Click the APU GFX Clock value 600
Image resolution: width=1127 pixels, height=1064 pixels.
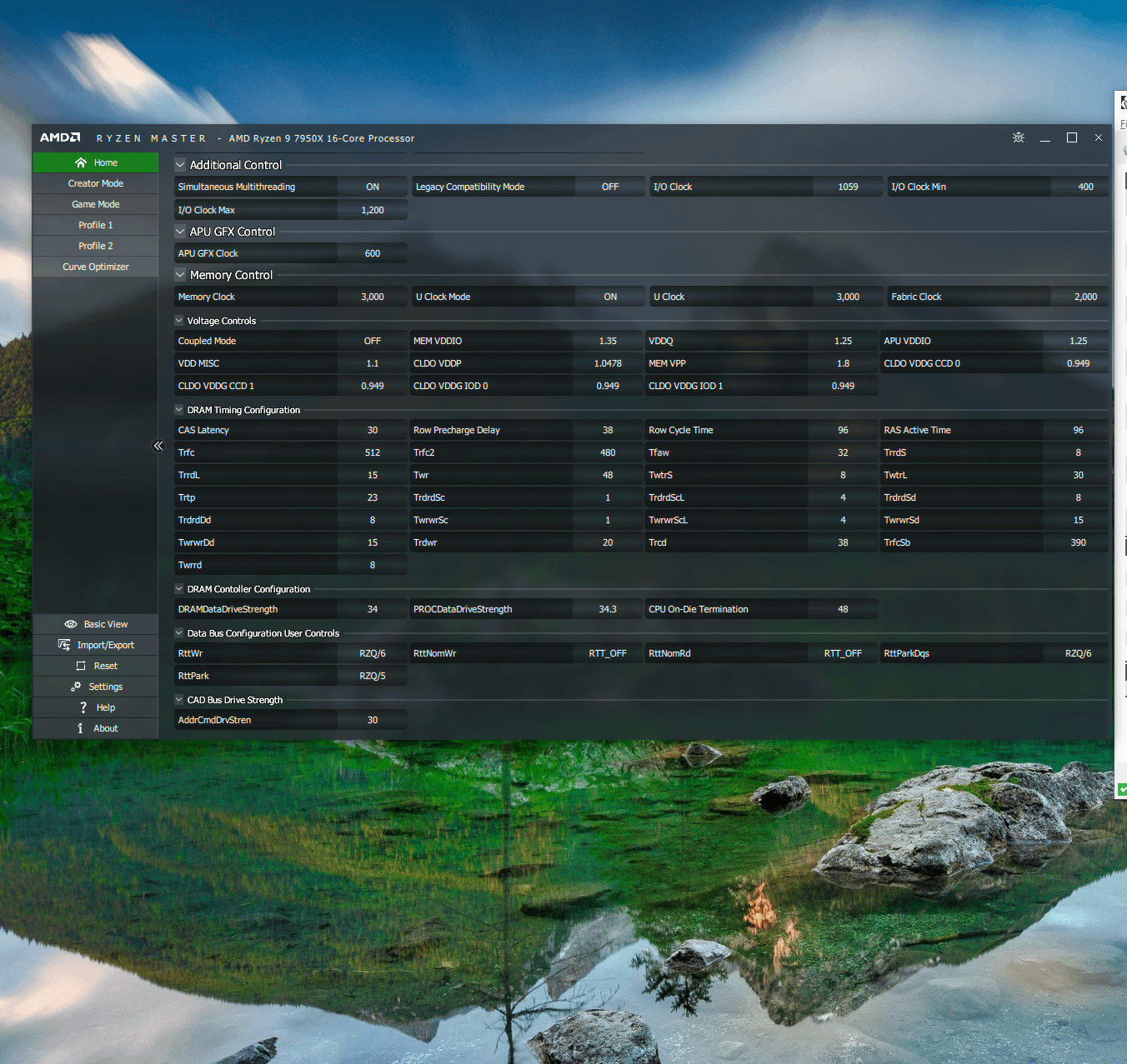point(373,253)
